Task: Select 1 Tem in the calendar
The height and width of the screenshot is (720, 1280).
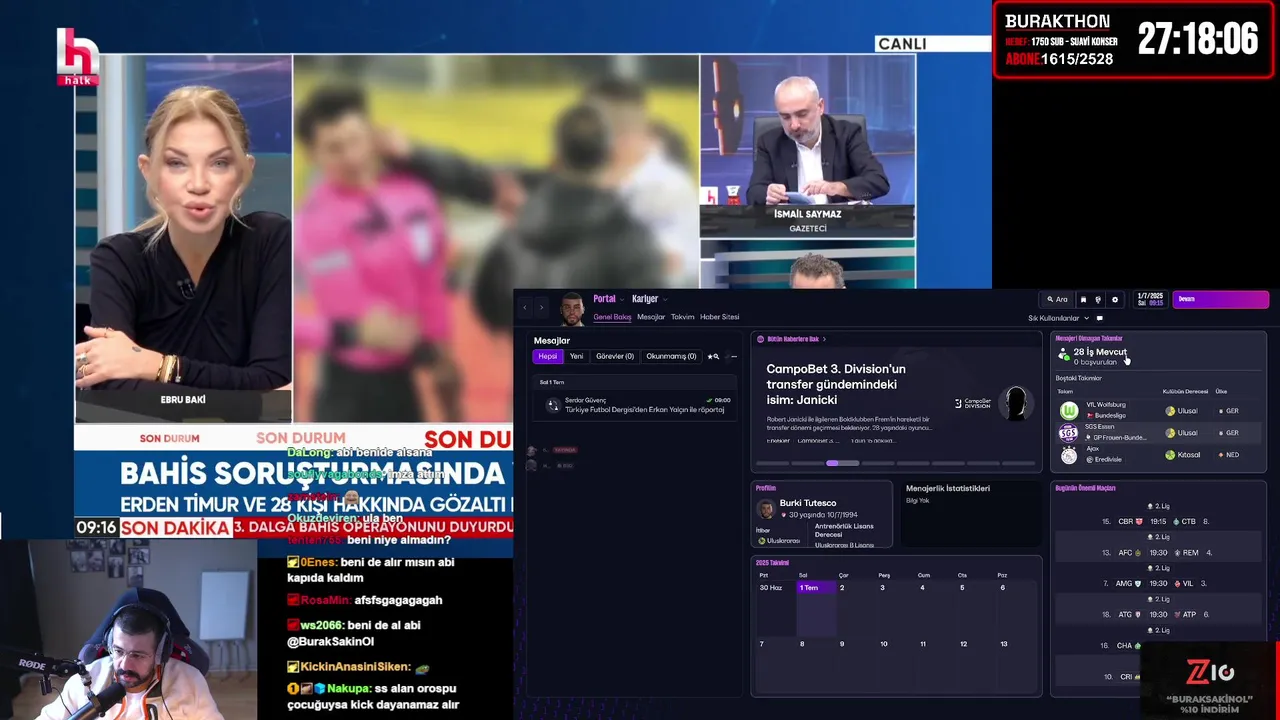Action: click(816, 608)
